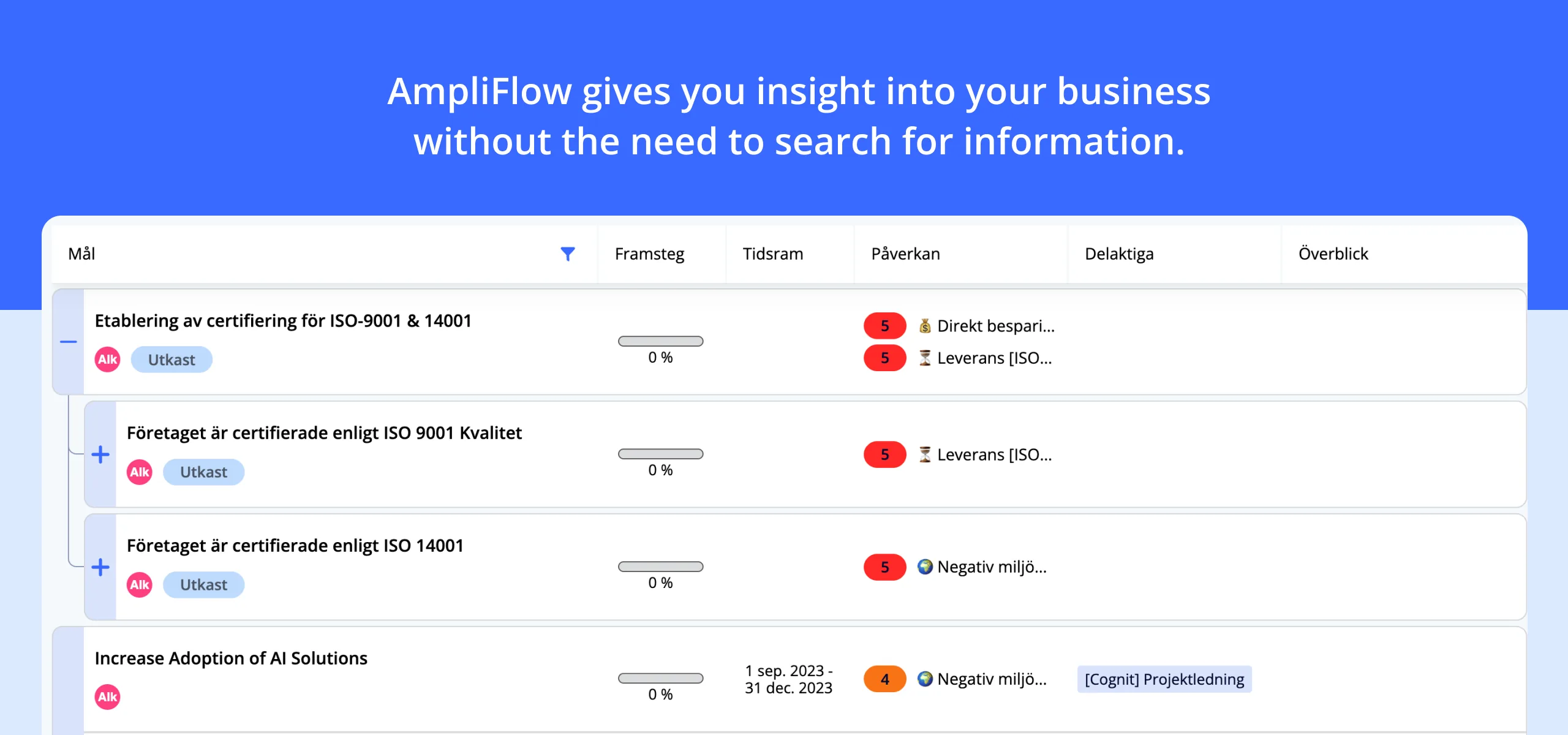Expand the ISO 9001 Kvalitet goal row
Viewport: 1568px width, 735px height.
tap(100, 454)
